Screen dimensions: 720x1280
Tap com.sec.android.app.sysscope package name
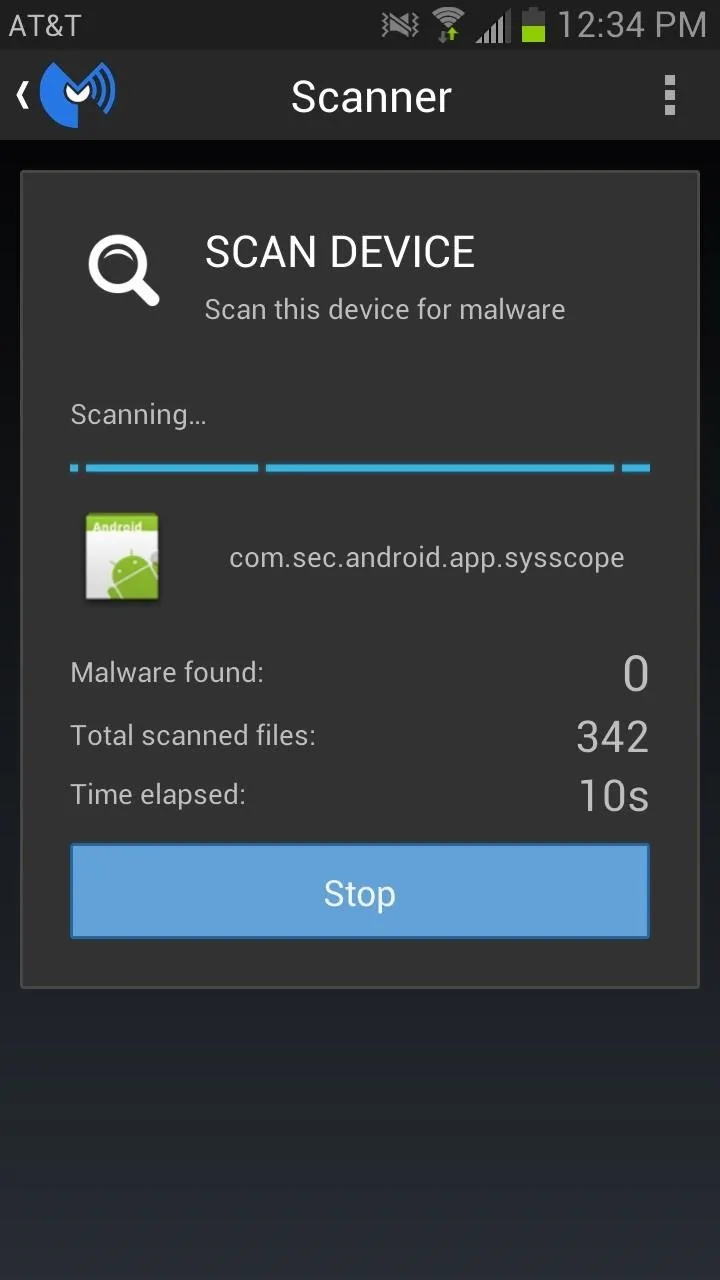click(x=427, y=558)
